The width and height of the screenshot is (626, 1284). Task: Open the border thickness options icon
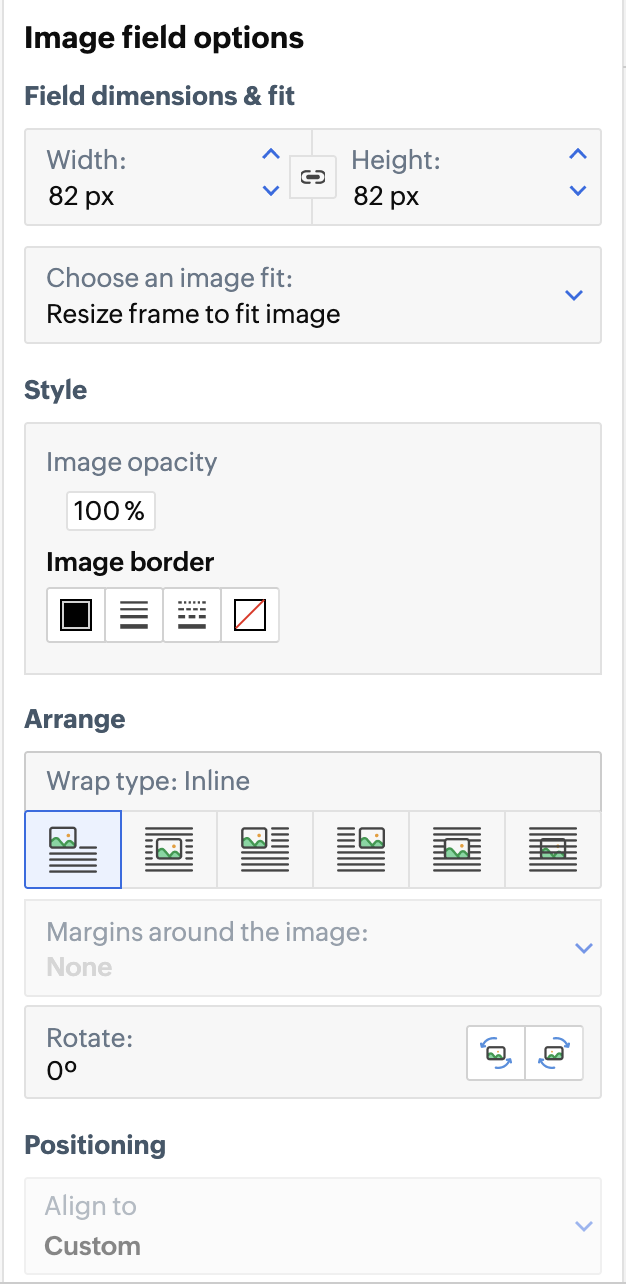[x=134, y=614]
